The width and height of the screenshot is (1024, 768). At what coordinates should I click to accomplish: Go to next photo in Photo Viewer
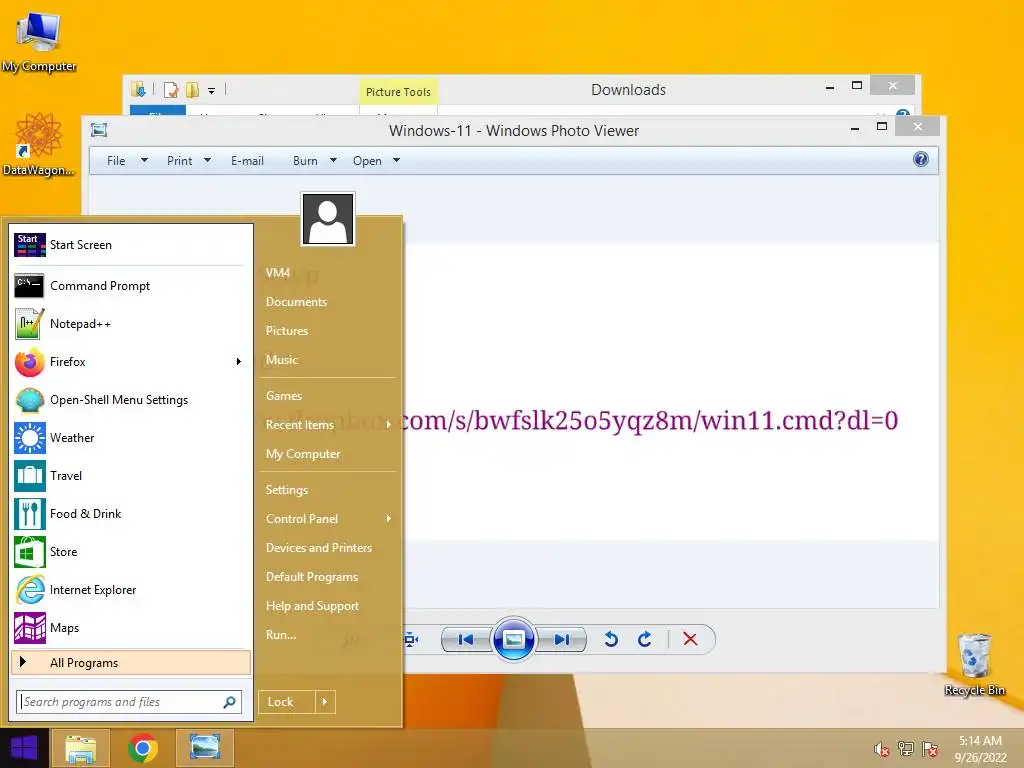[562, 639]
